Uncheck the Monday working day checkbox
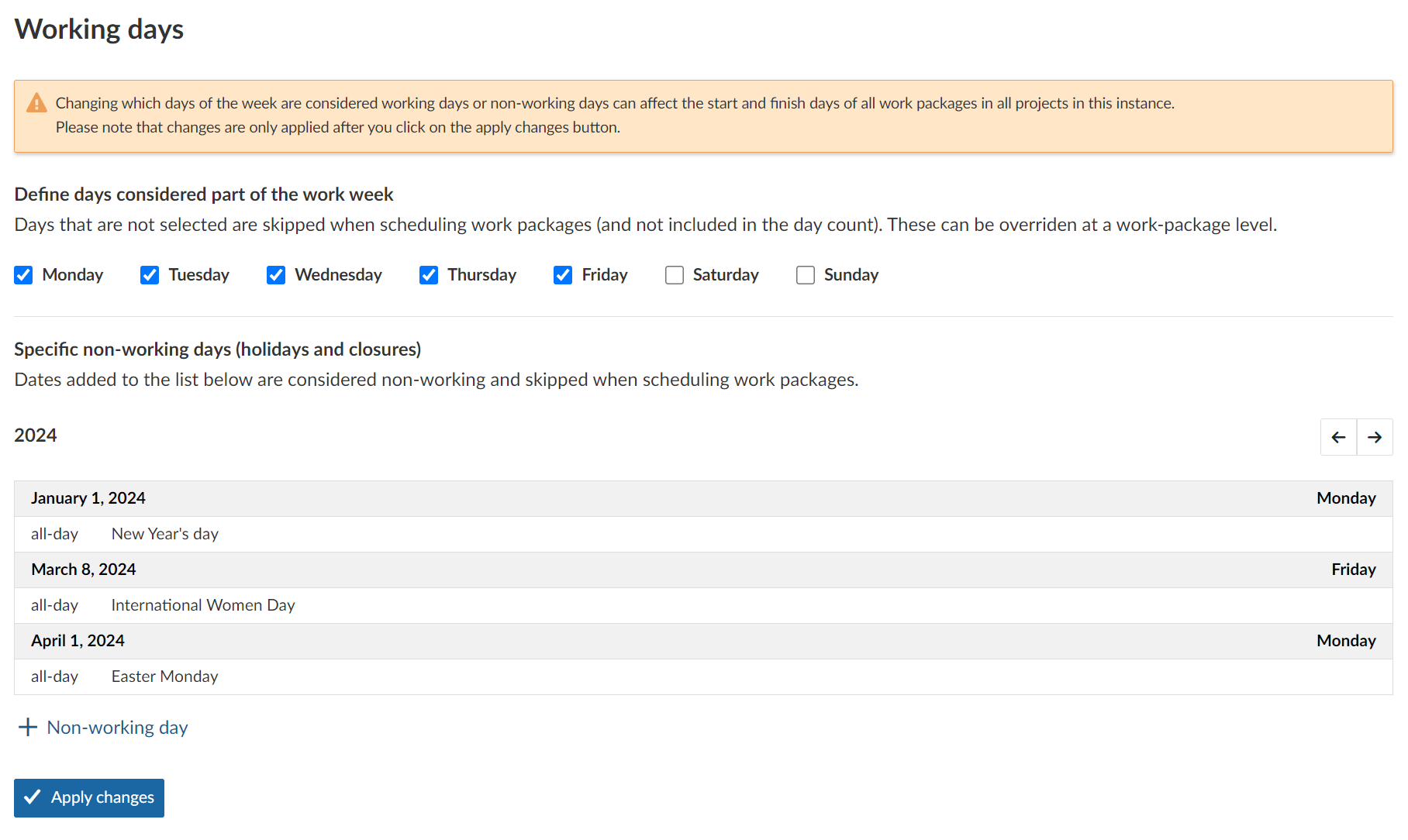The image size is (1408, 840). tap(23, 275)
